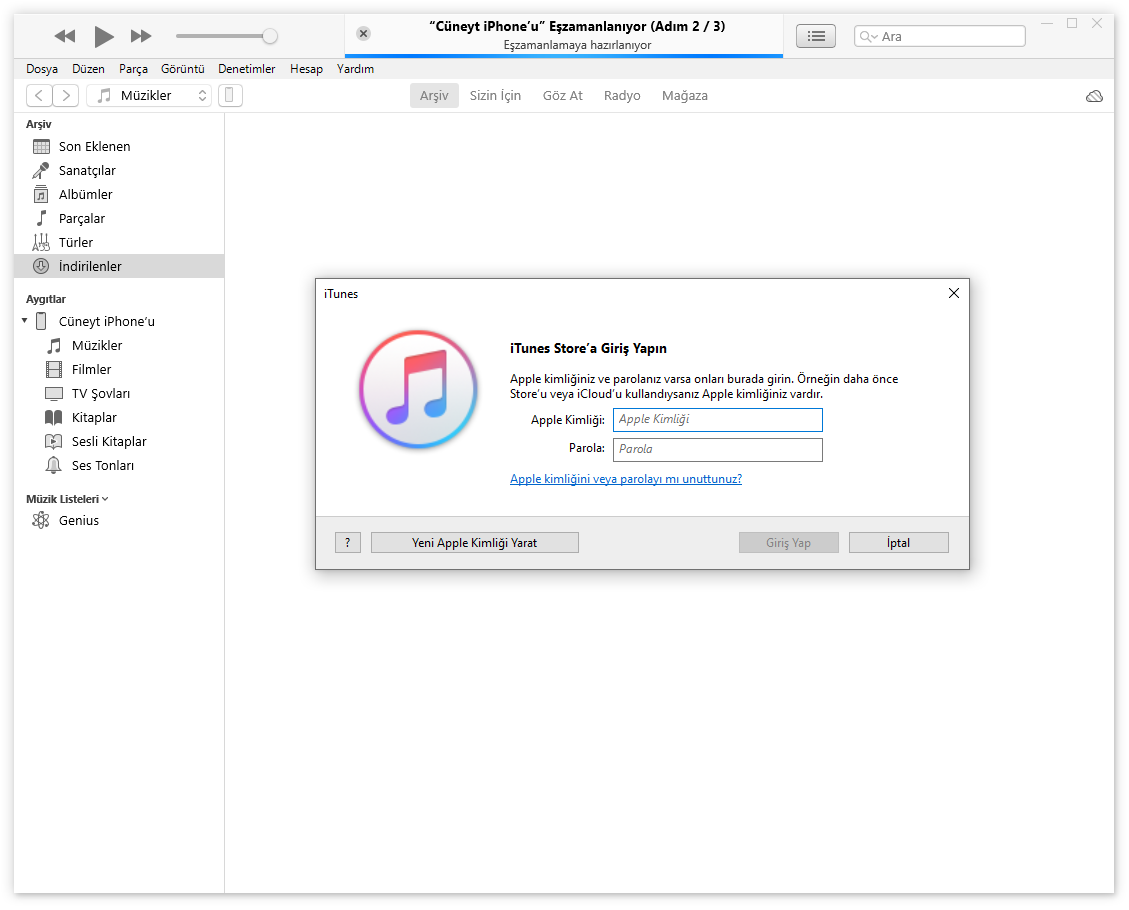Open the Hesap menu
The image size is (1129, 910).
tap(306, 69)
